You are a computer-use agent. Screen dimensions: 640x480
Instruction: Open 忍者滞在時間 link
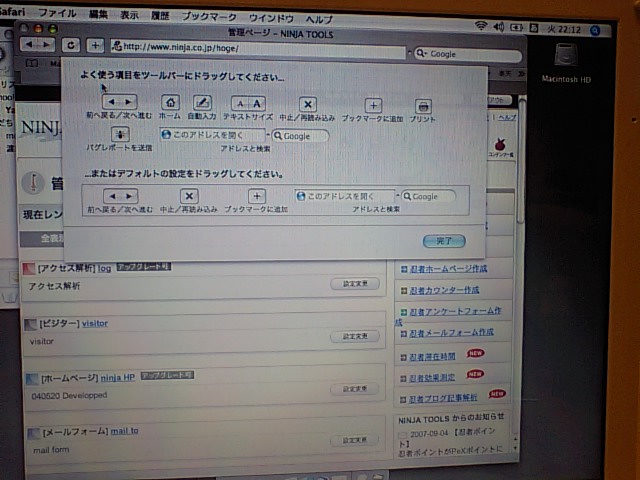432,357
